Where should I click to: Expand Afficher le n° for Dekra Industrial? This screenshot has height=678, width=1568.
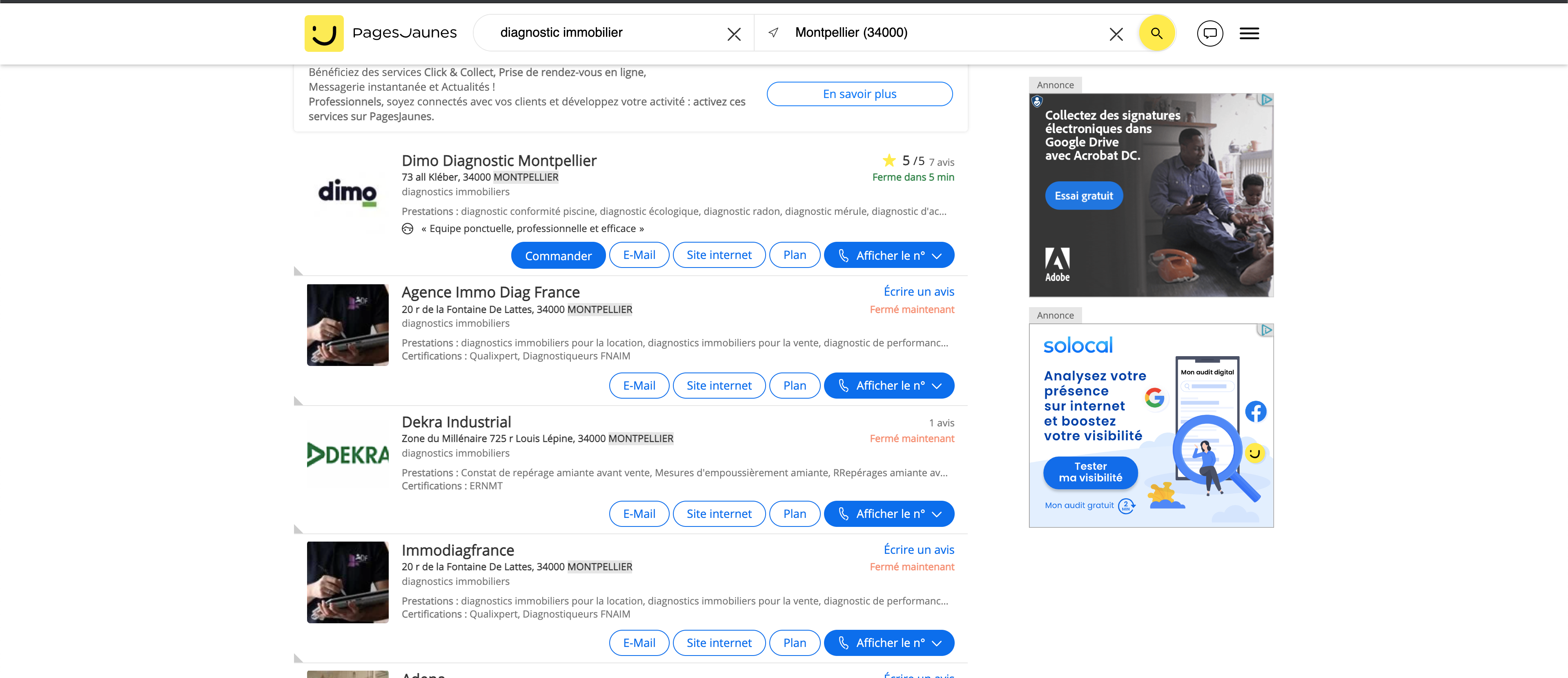point(889,514)
